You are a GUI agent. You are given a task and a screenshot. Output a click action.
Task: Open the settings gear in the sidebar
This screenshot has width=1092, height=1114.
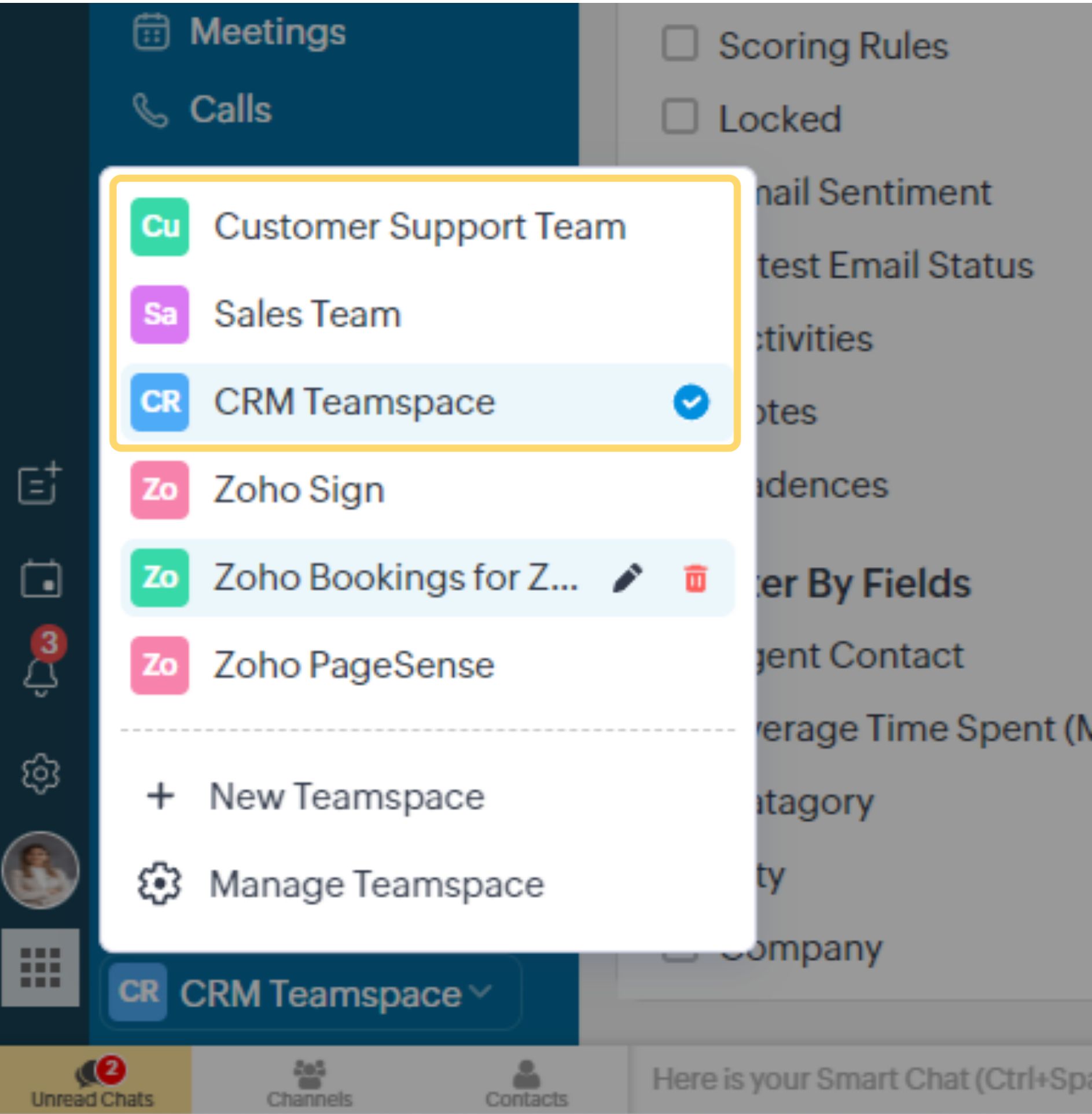coord(41,773)
